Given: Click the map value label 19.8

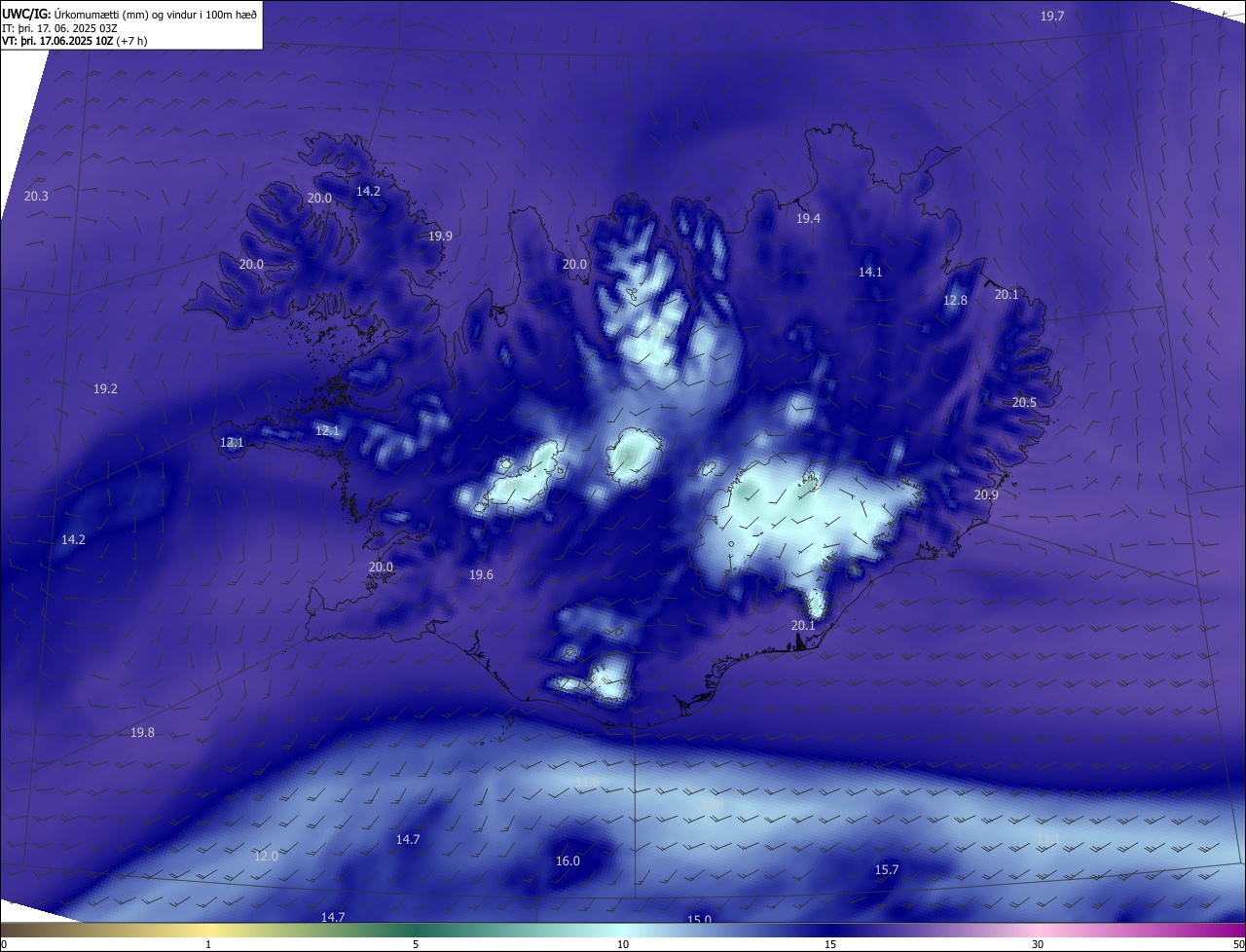Looking at the screenshot, I should 142,732.
